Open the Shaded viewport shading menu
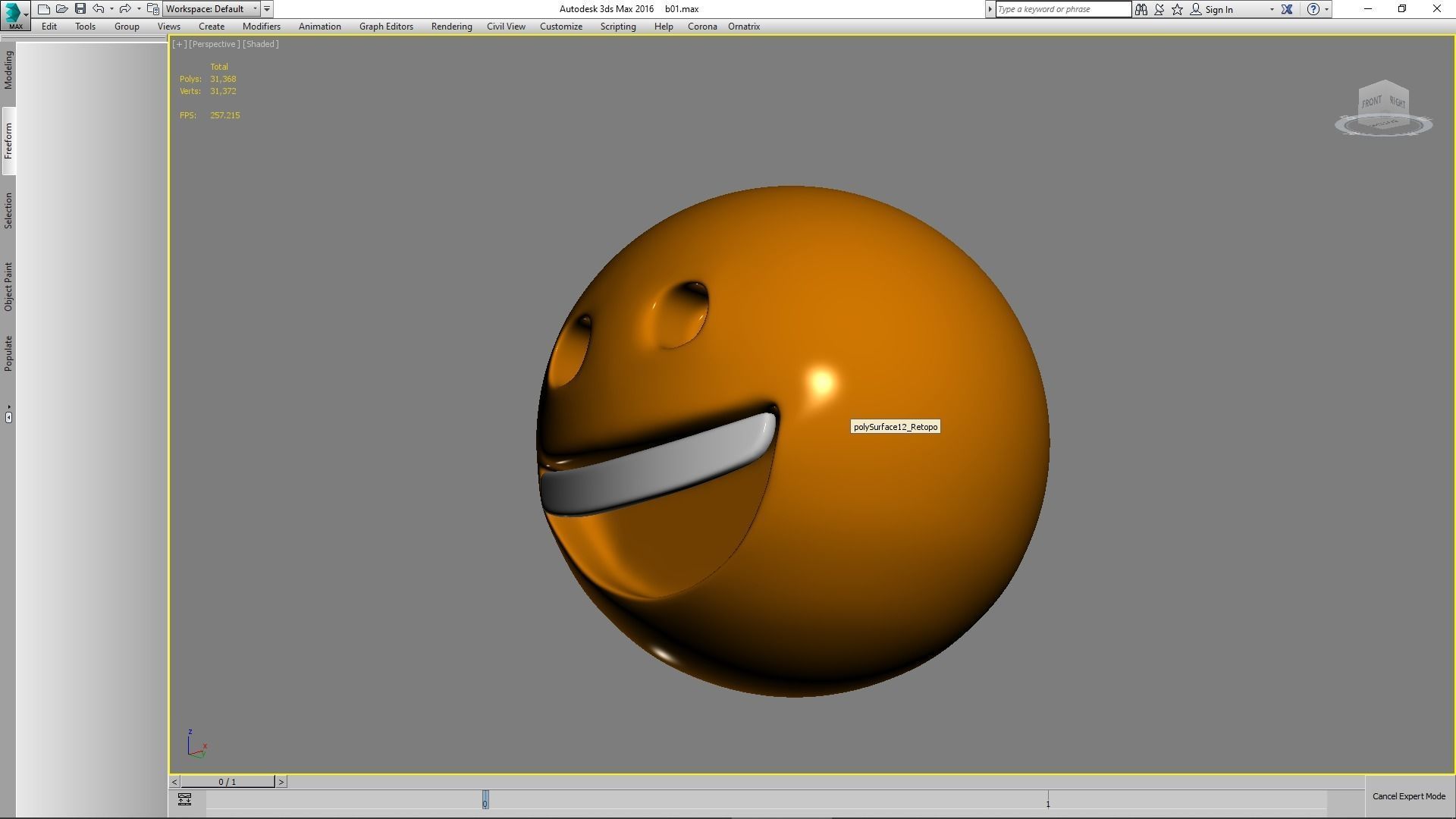The height and width of the screenshot is (819, 1456). point(261,44)
